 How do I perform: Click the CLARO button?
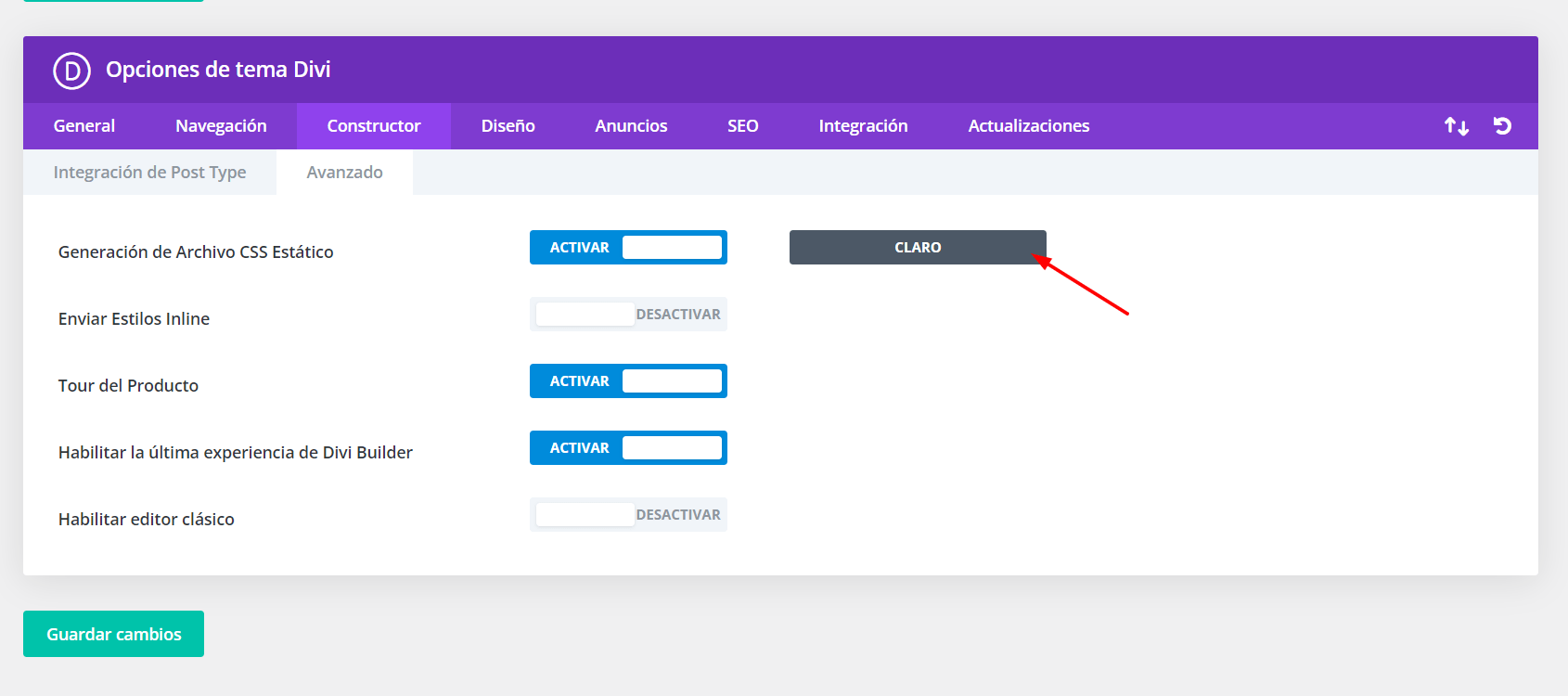(x=918, y=248)
